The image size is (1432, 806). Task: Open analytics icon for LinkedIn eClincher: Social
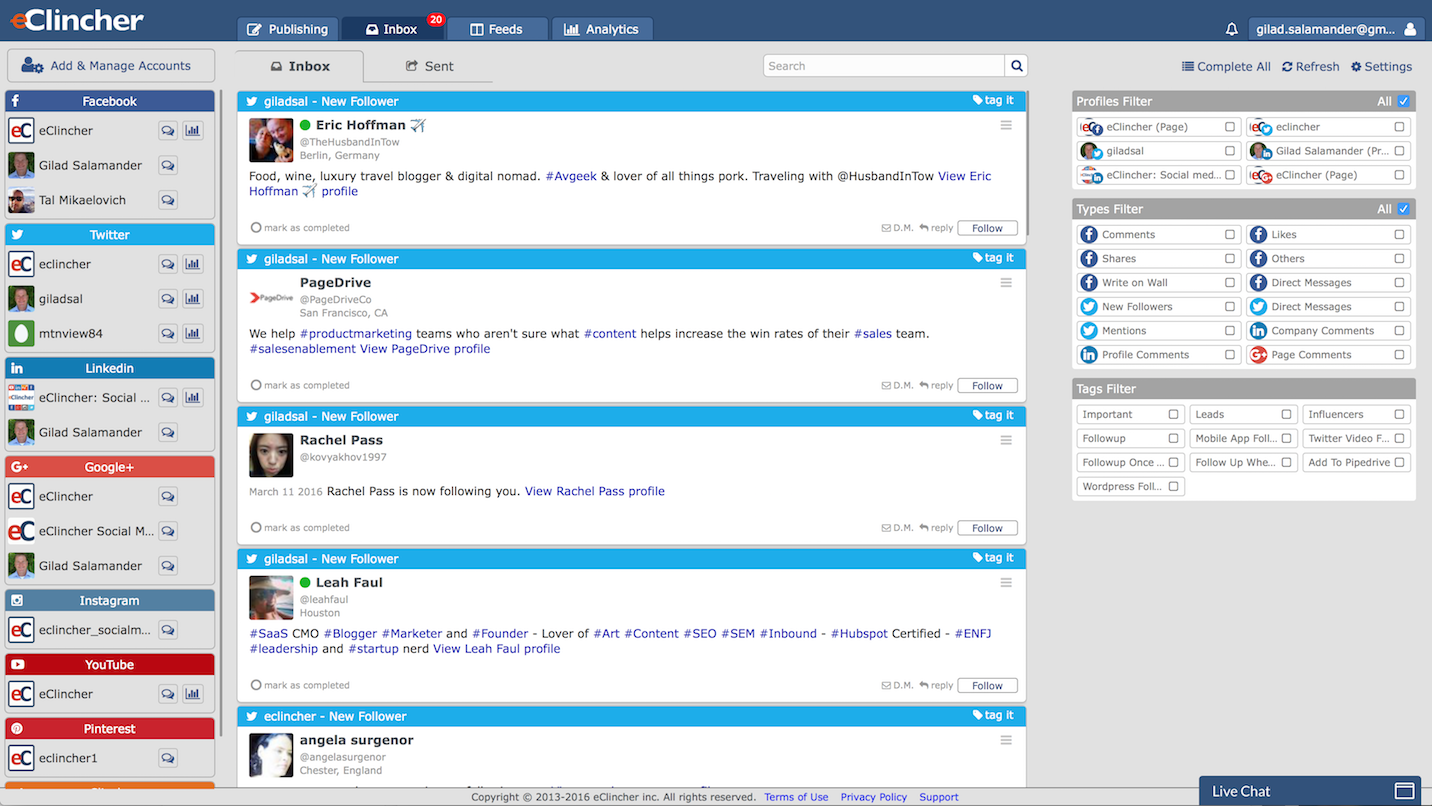coord(193,398)
